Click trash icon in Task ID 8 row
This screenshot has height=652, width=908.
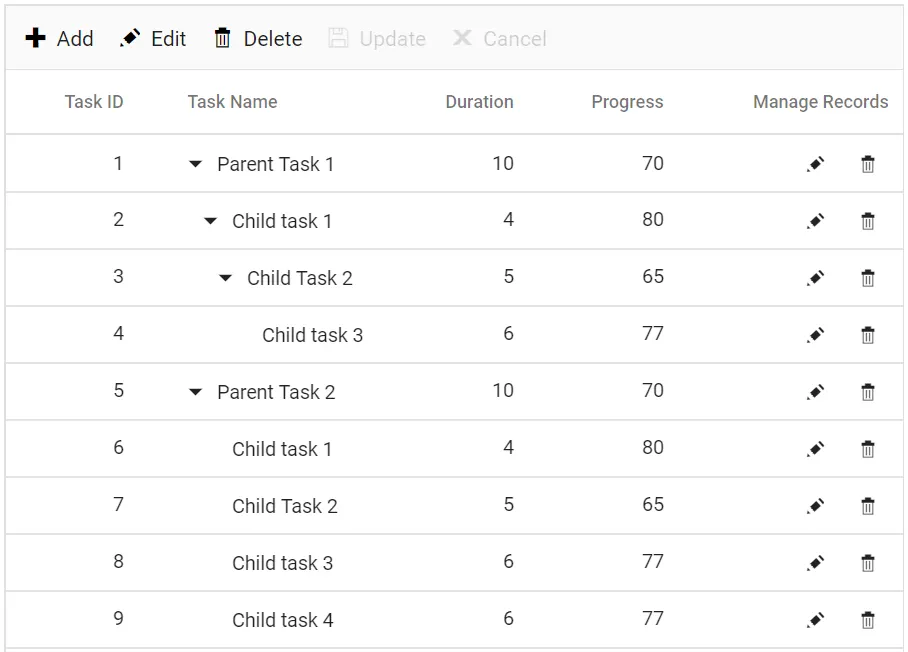pyautogui.click(x=867, y=563)
